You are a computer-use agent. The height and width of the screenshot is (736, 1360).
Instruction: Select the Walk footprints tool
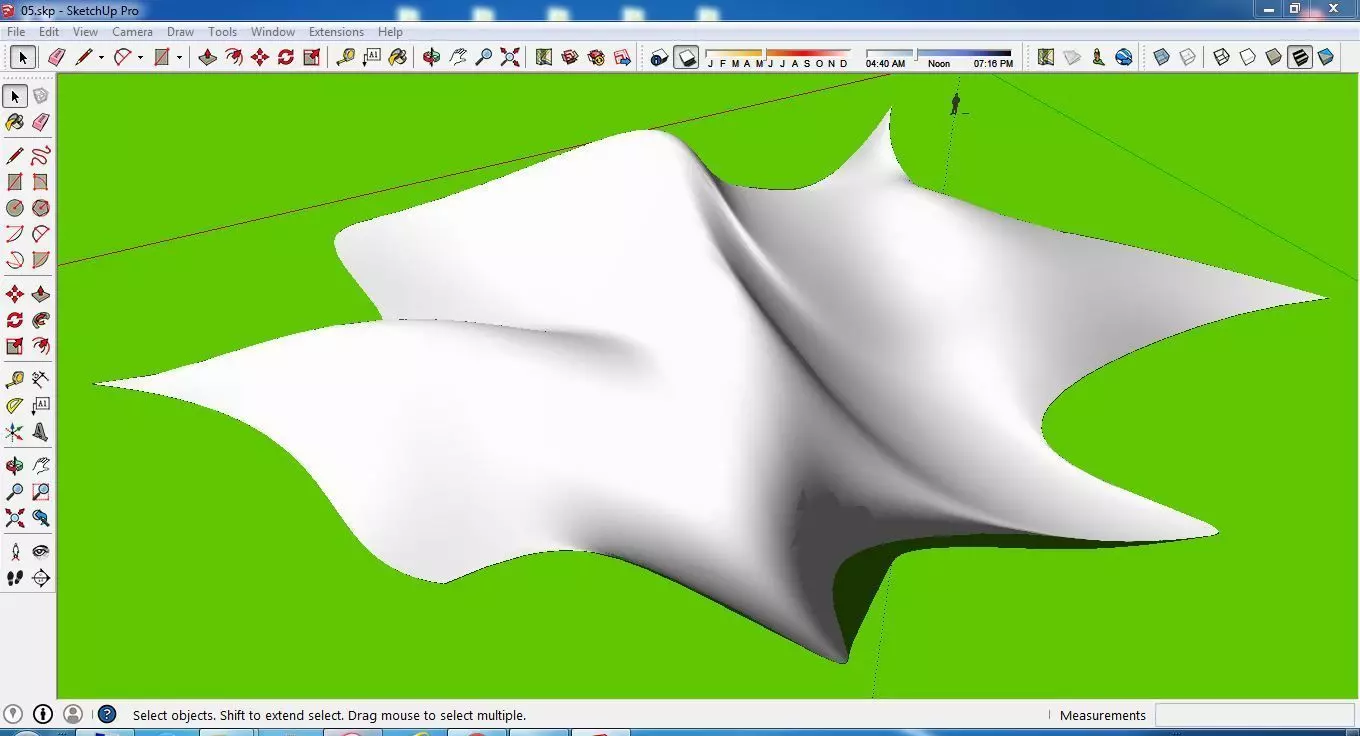[x=15, y=578]
